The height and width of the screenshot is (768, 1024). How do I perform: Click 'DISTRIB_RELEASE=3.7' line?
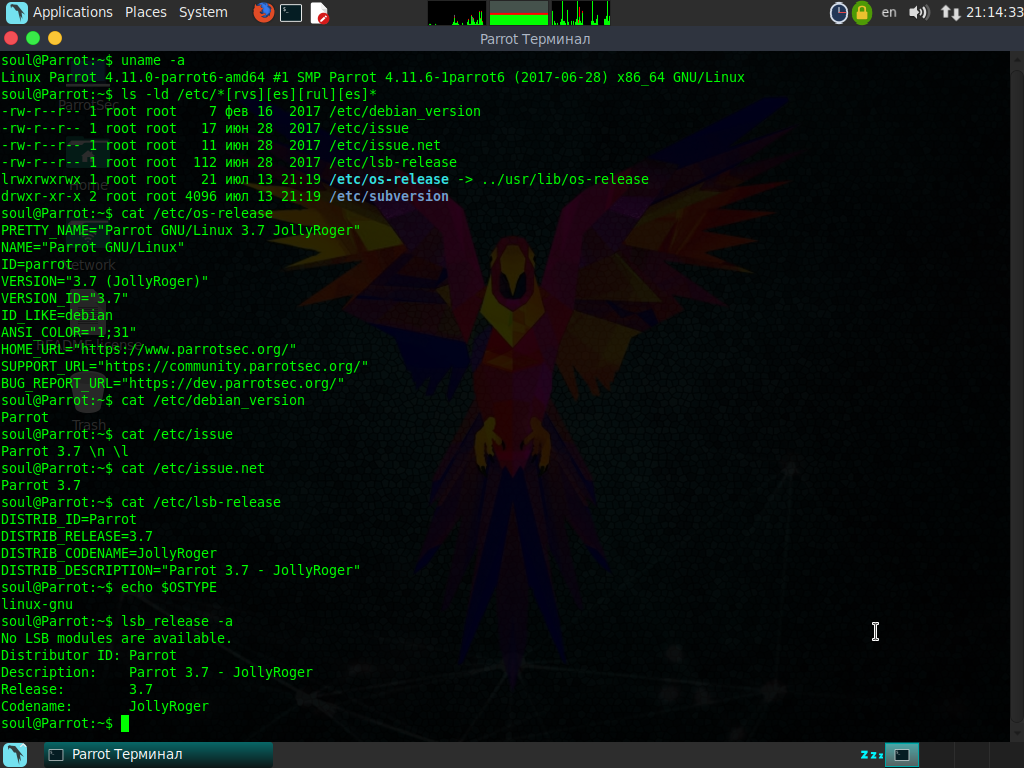(x=76, y=536)
